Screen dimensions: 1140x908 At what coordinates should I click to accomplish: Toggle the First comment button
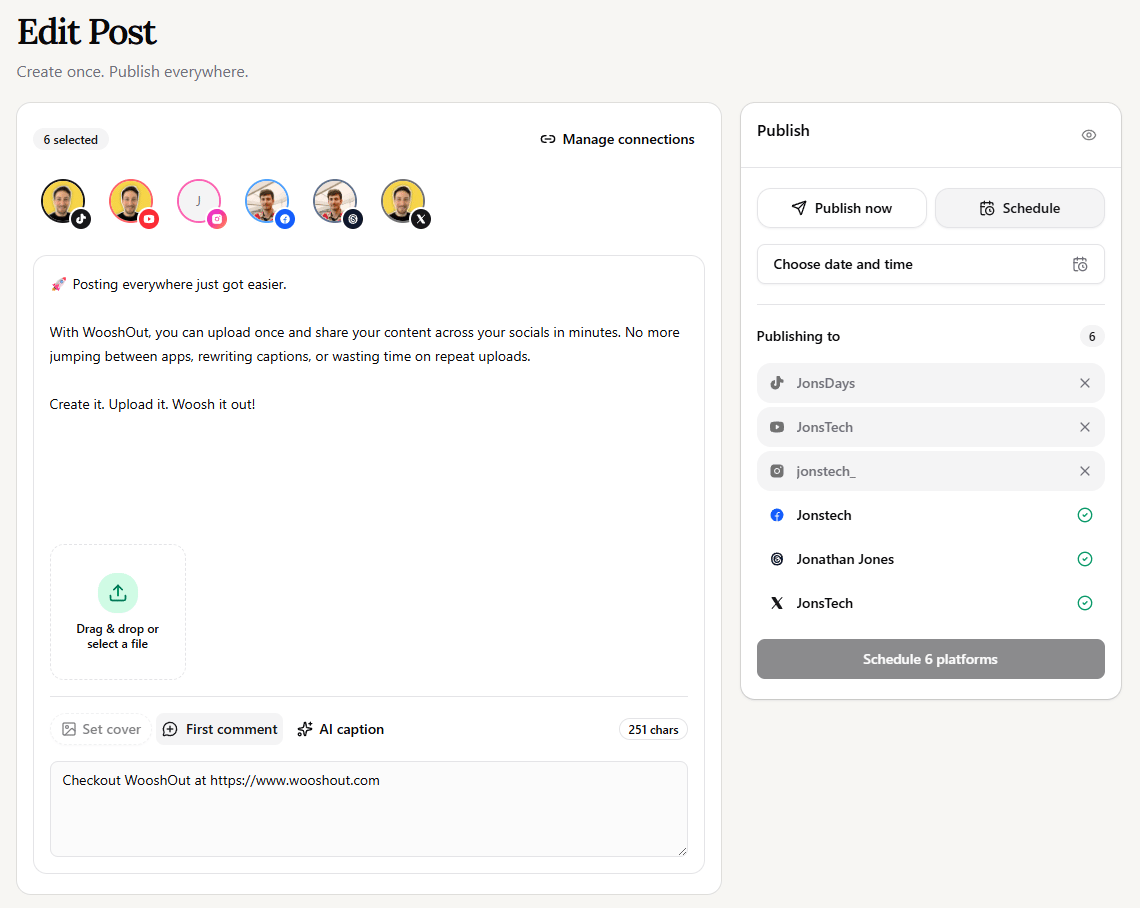tap(220, 729)
